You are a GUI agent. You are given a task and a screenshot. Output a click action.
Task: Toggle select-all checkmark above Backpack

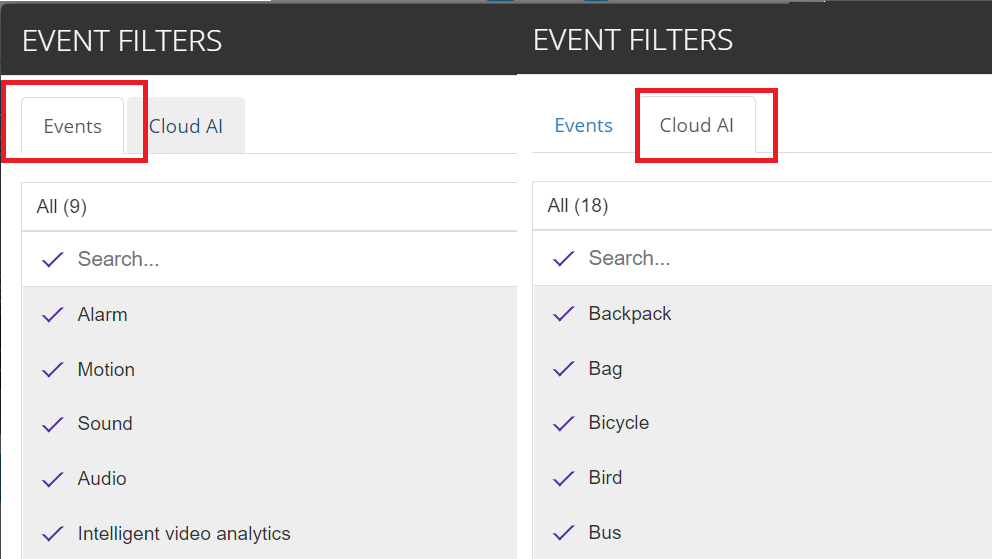pos(564,259)
